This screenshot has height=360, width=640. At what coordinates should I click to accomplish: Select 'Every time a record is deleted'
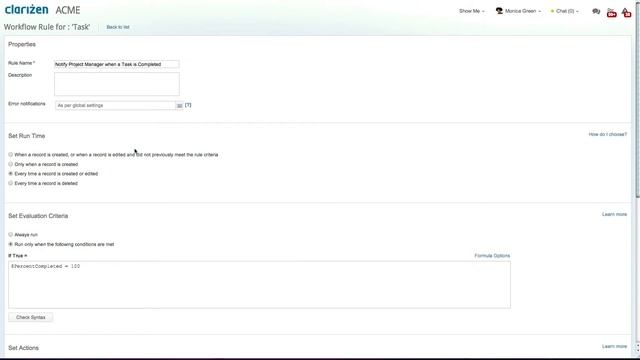pyautogui.click(x=11, y=183)
